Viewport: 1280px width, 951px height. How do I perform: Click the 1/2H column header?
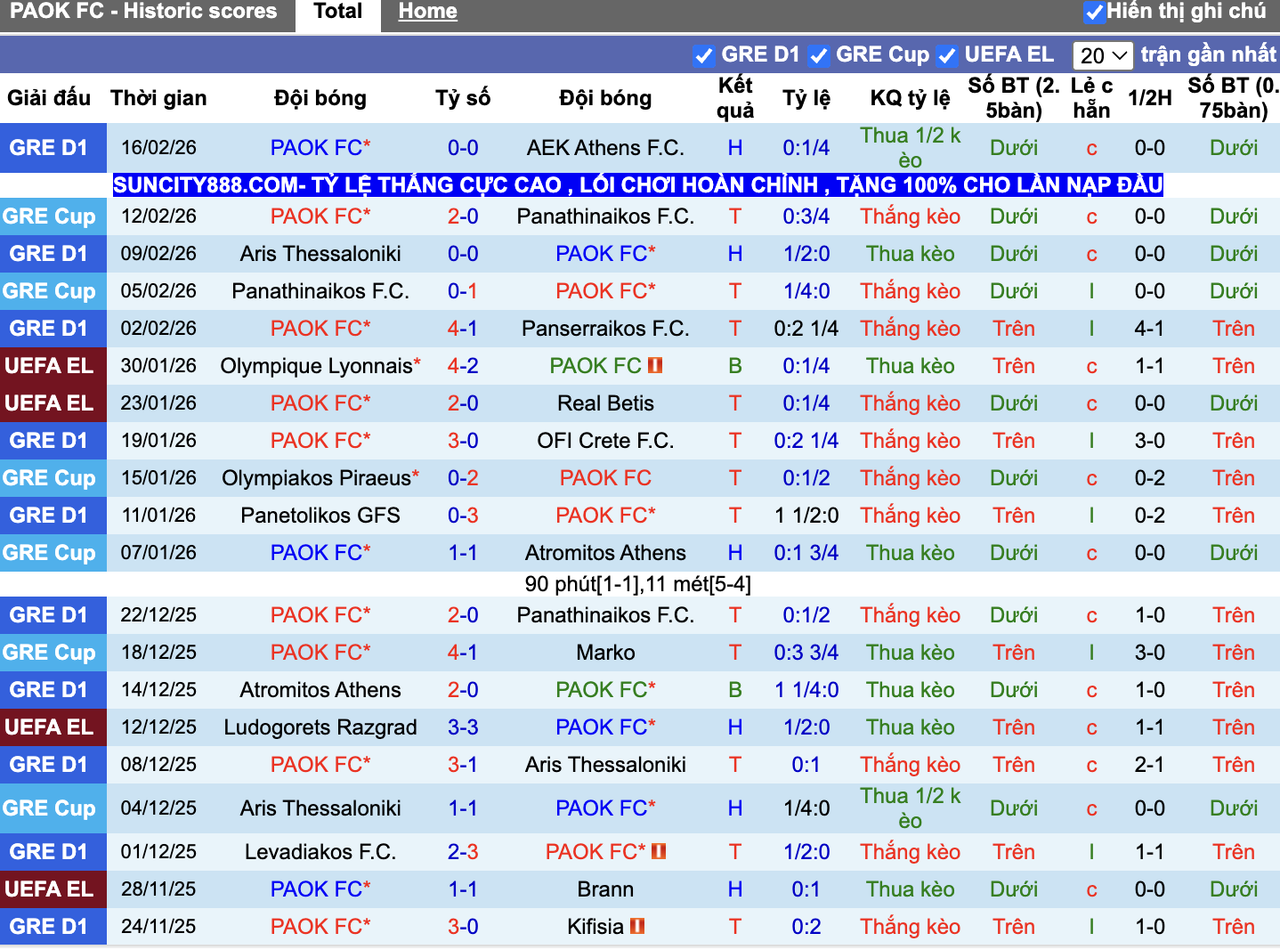tap(1149, 98)
